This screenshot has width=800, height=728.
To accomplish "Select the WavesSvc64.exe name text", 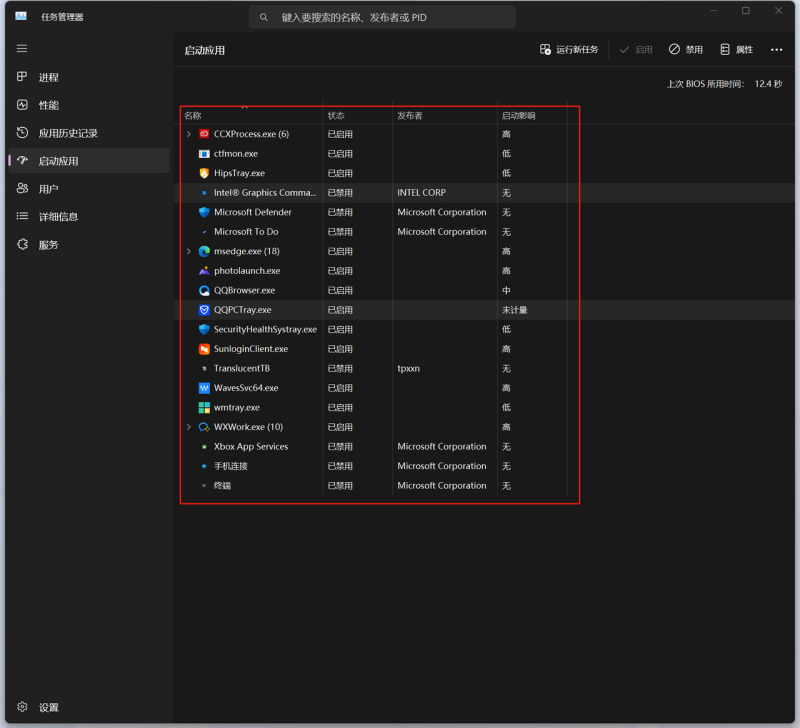I will [246, 388].
